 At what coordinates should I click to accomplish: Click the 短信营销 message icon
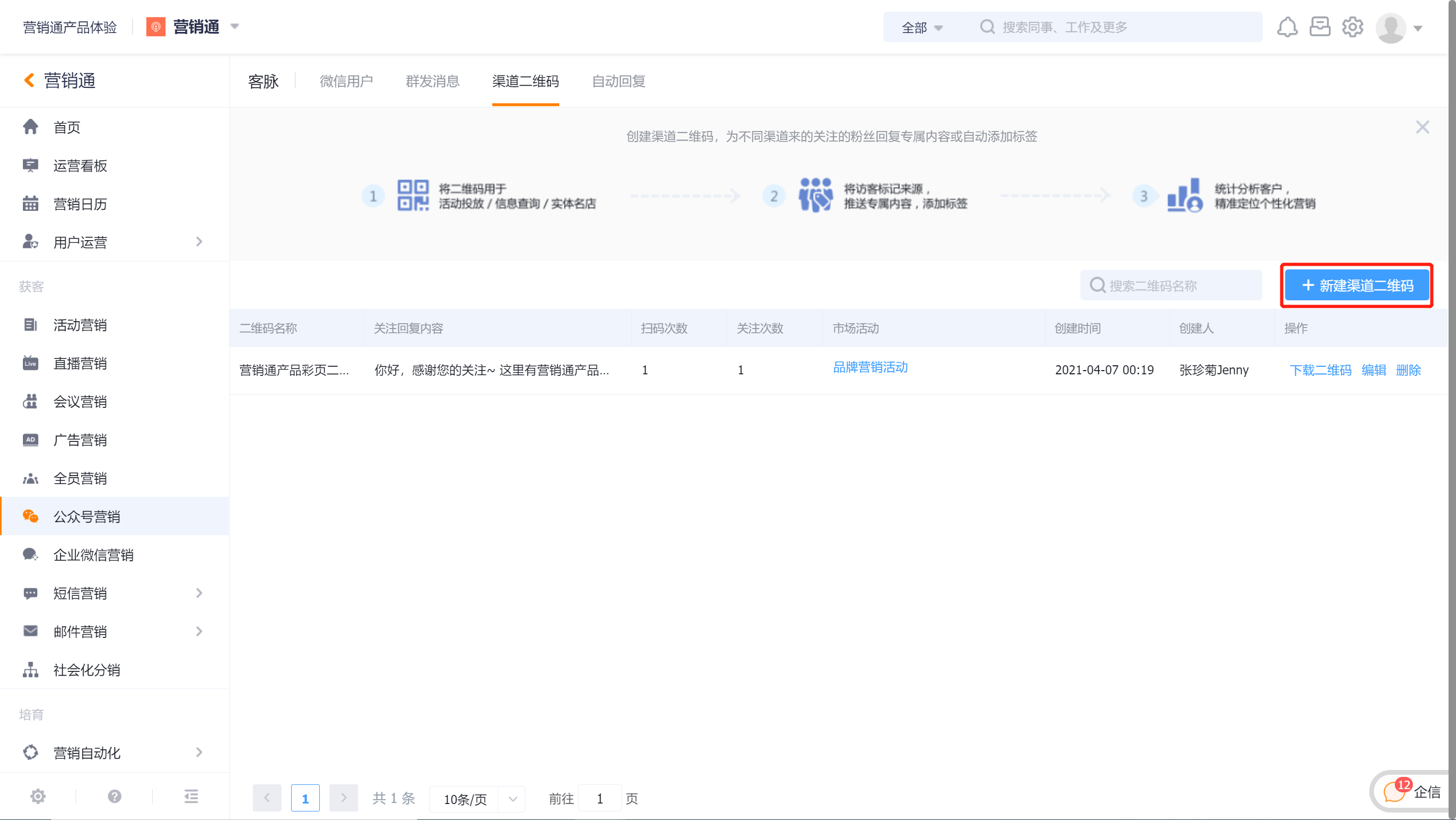30,593
